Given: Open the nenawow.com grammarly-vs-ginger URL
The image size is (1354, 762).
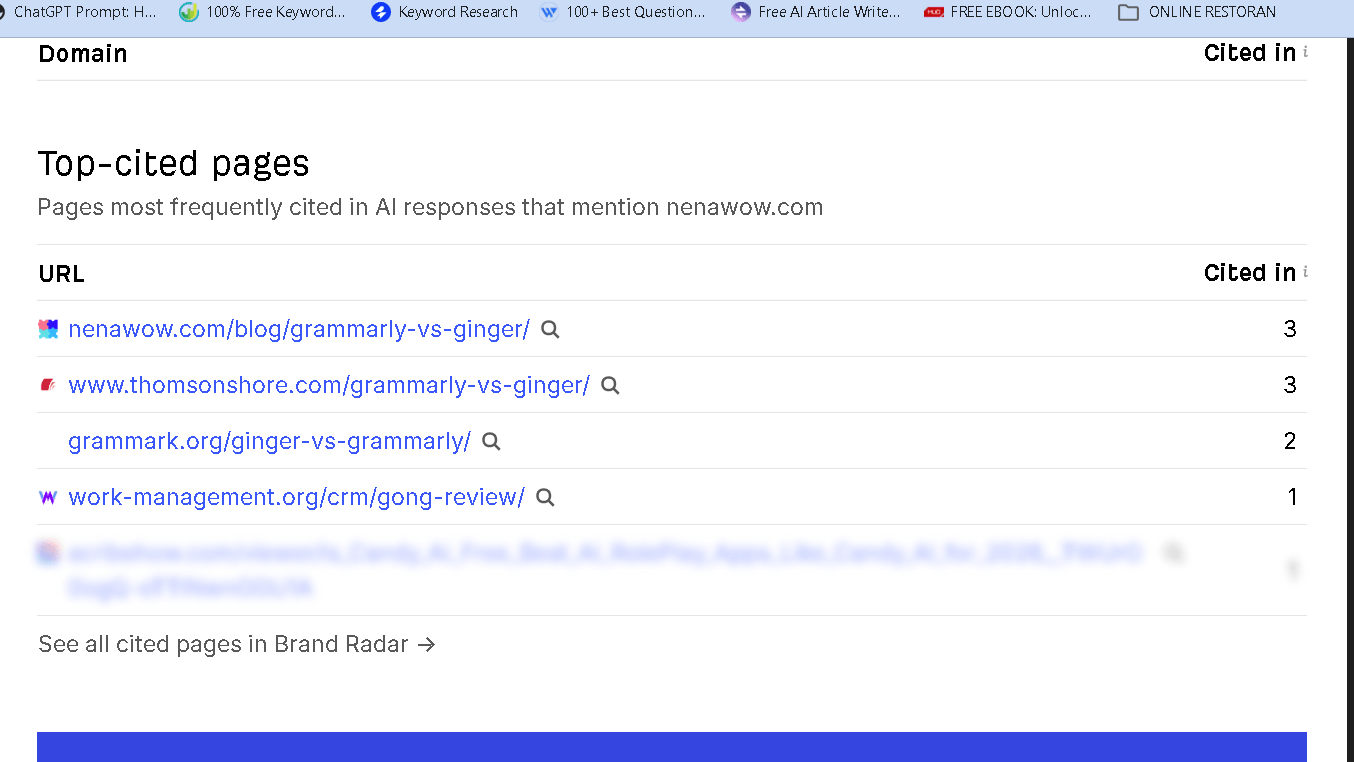Looking at the screenshot, I should point(299,329).
